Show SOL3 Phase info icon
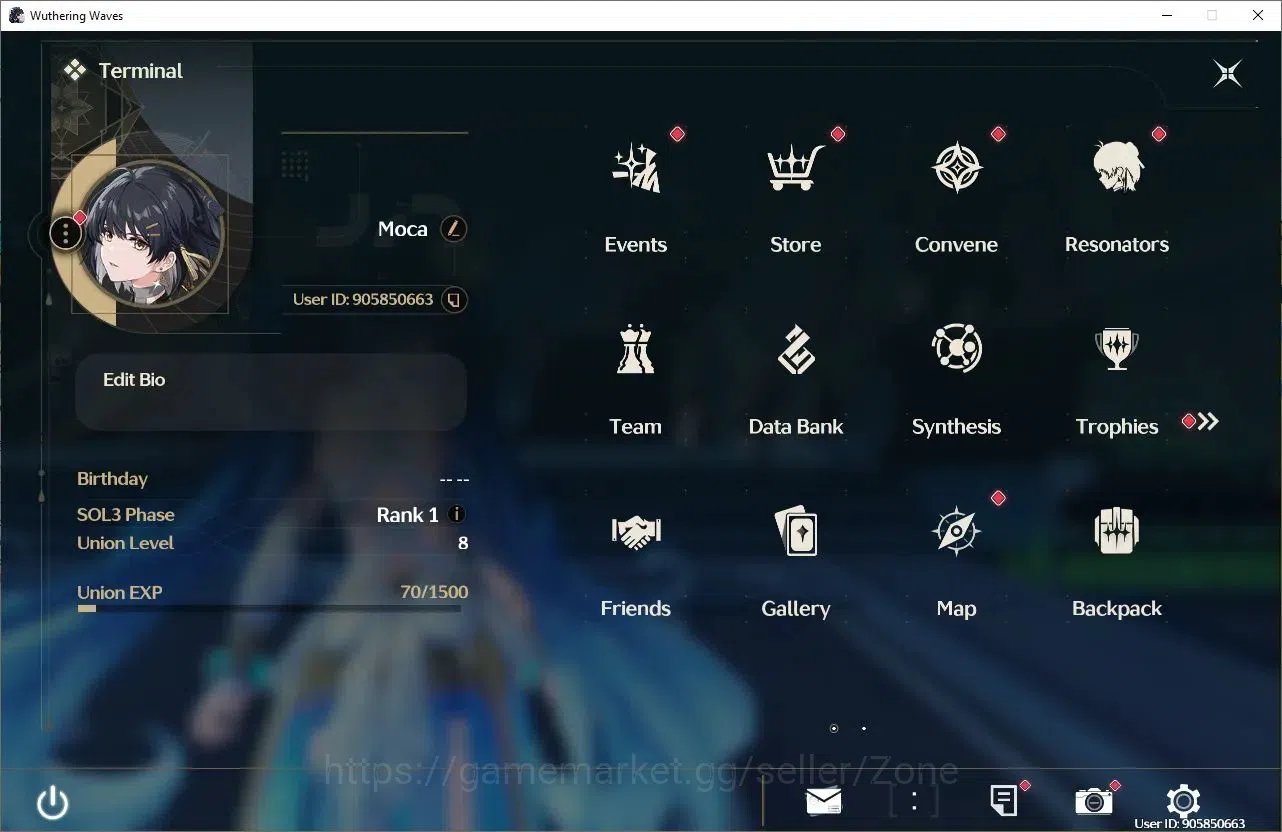The height and width of the screenshot is (832, 1282). pos(457,514)
